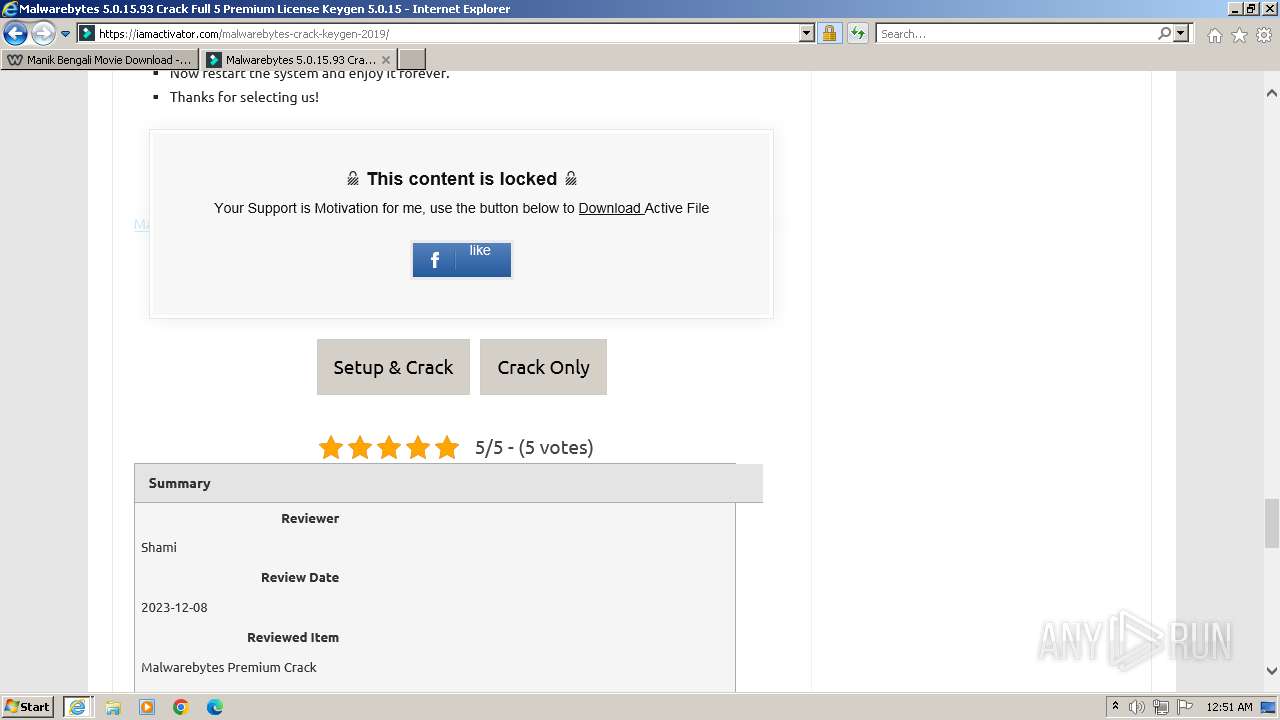Image resolution: width=1280 pixels, height=720 pixels.
Task: Refresh the page with the refresh icon
Action: 857,33
